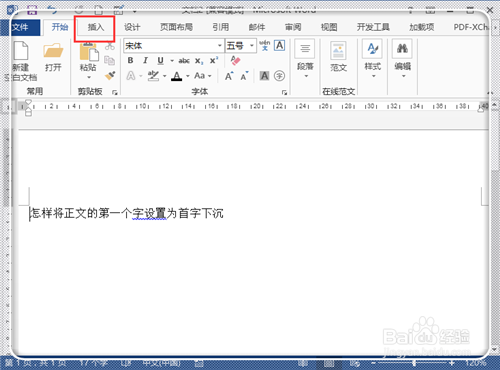Click the 粘贴 paste icon
This screenshot has height=370, width=500.
[88, 53]
